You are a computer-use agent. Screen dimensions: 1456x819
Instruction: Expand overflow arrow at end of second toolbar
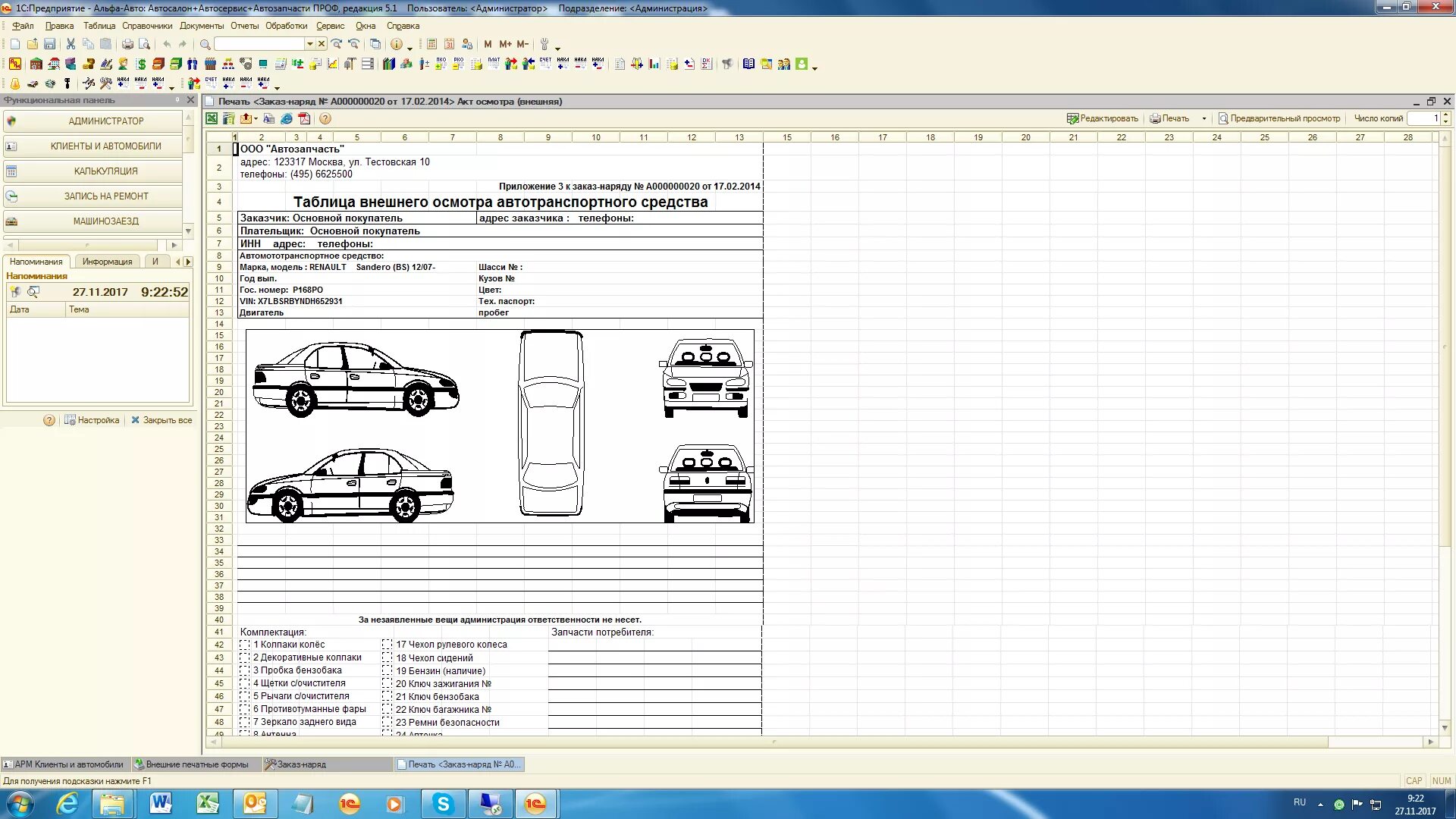click(814, 67)
